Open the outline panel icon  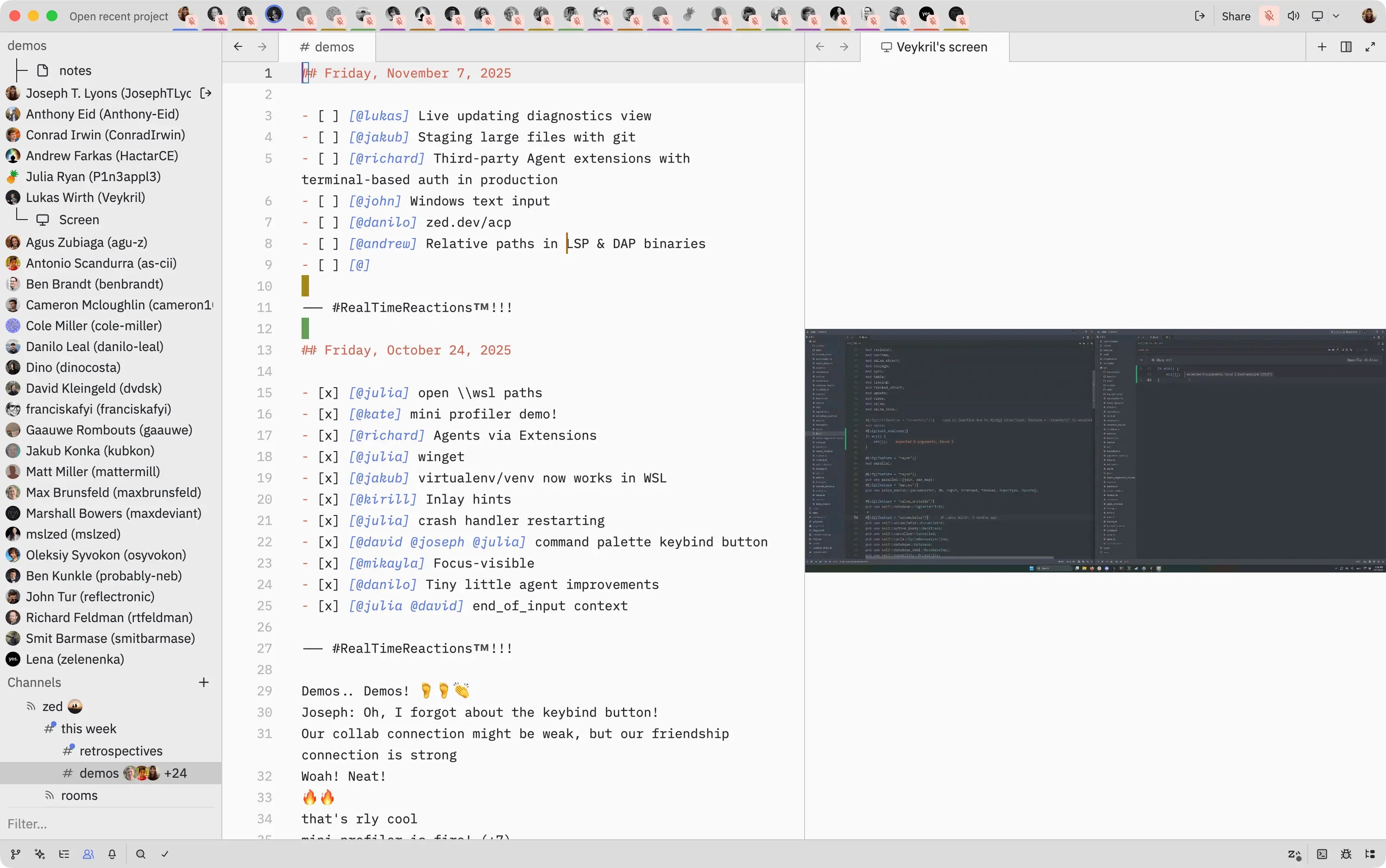pos(64,855)
